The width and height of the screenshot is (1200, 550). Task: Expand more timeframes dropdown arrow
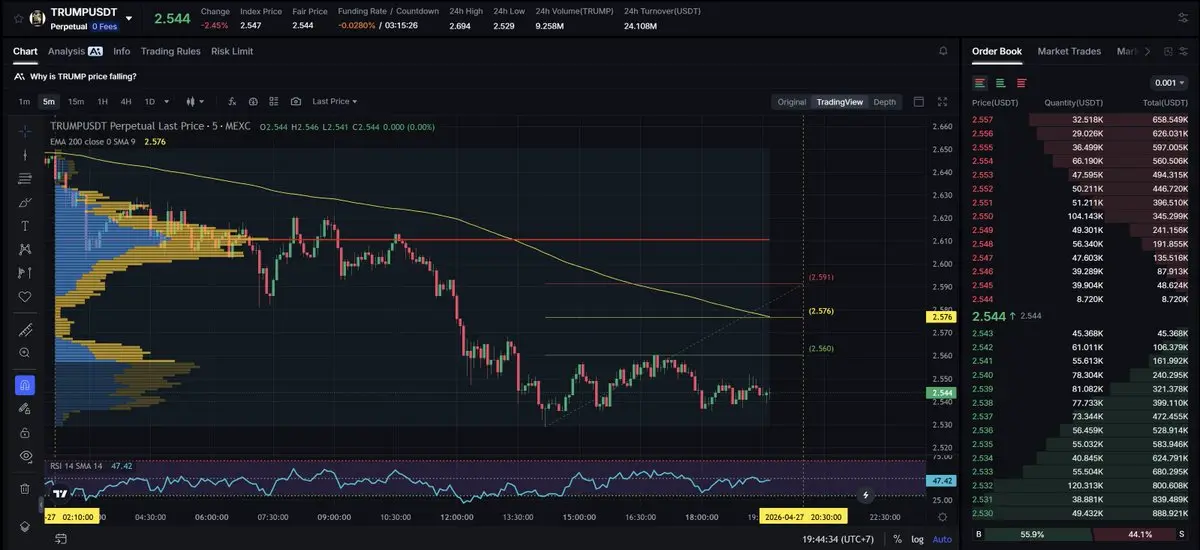point(166,101)
